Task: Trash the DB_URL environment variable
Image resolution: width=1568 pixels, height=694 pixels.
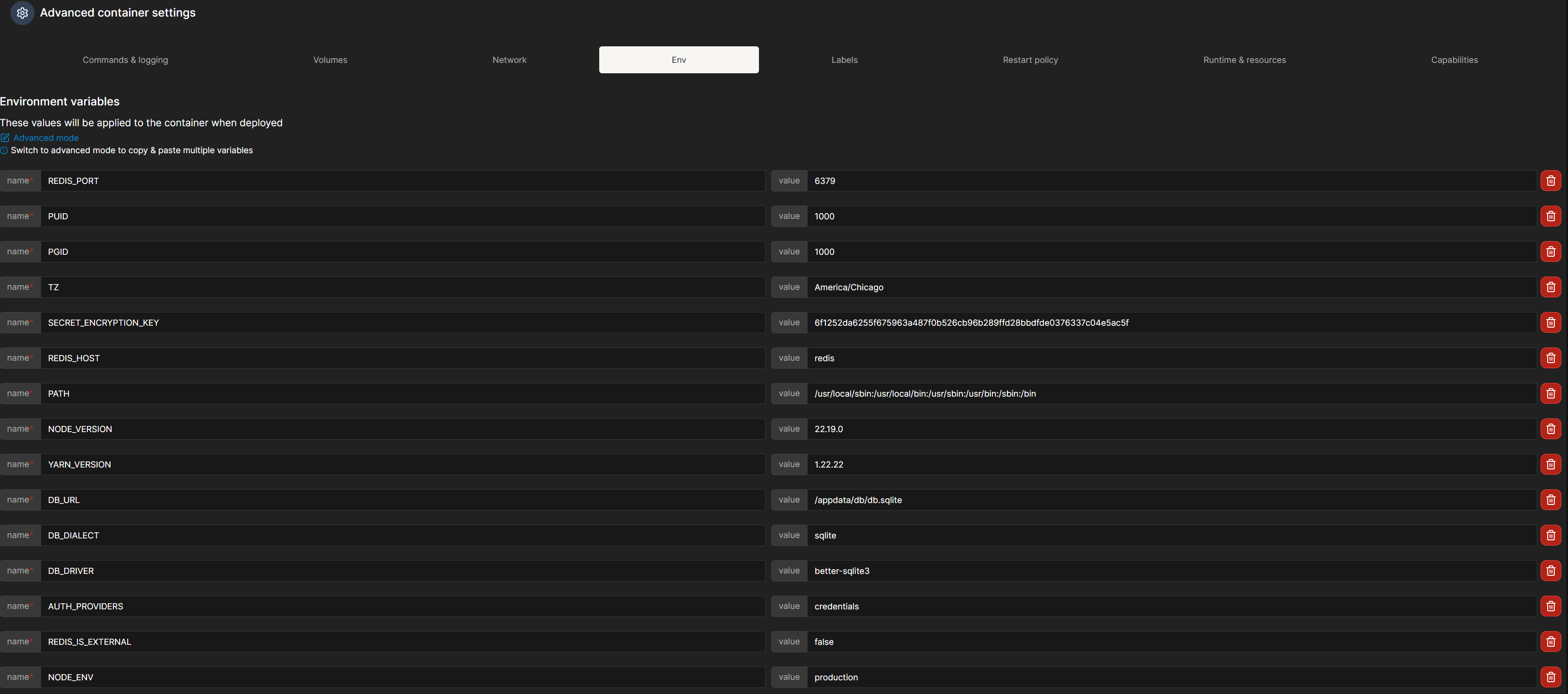Action: 1551,500
